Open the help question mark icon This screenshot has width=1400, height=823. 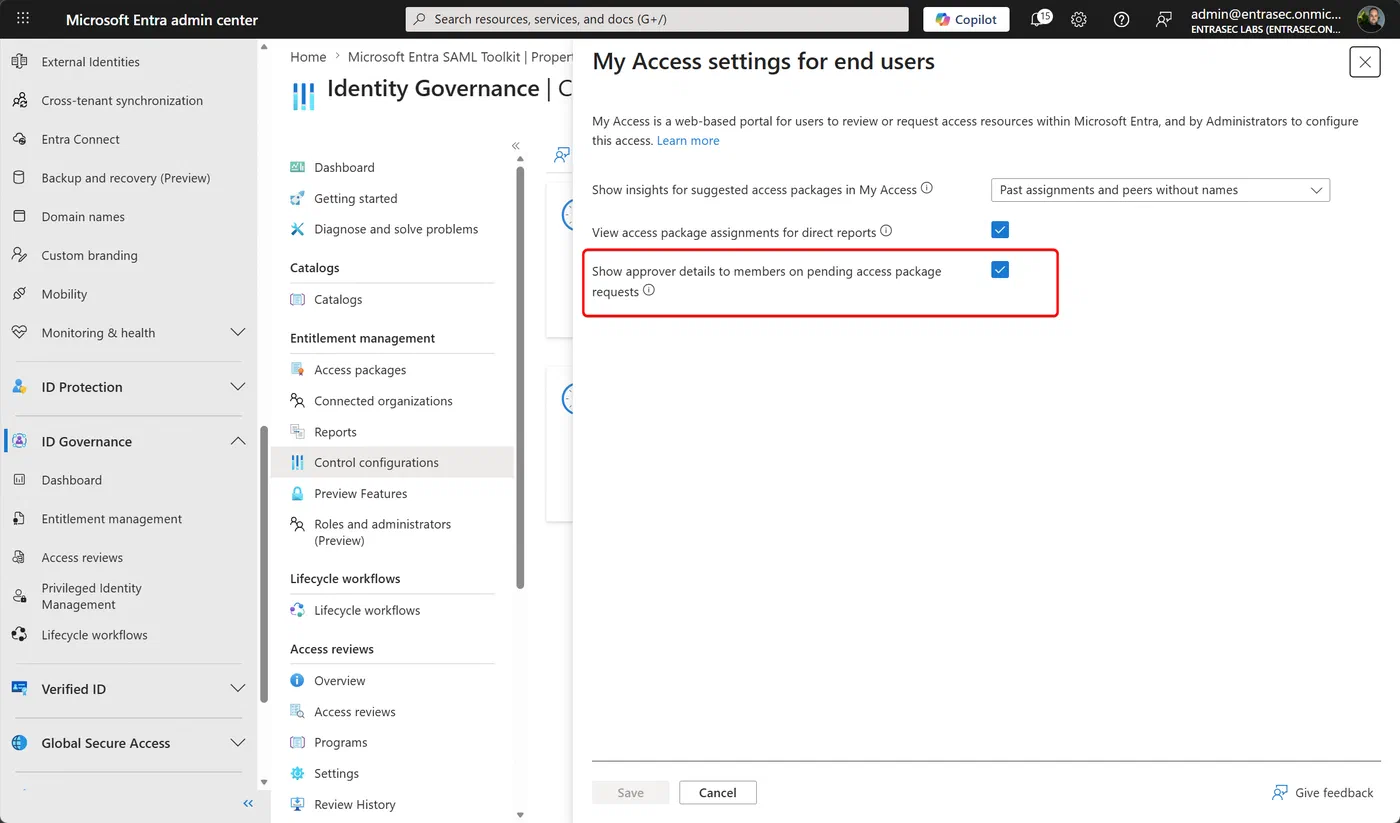(1121, 19)
